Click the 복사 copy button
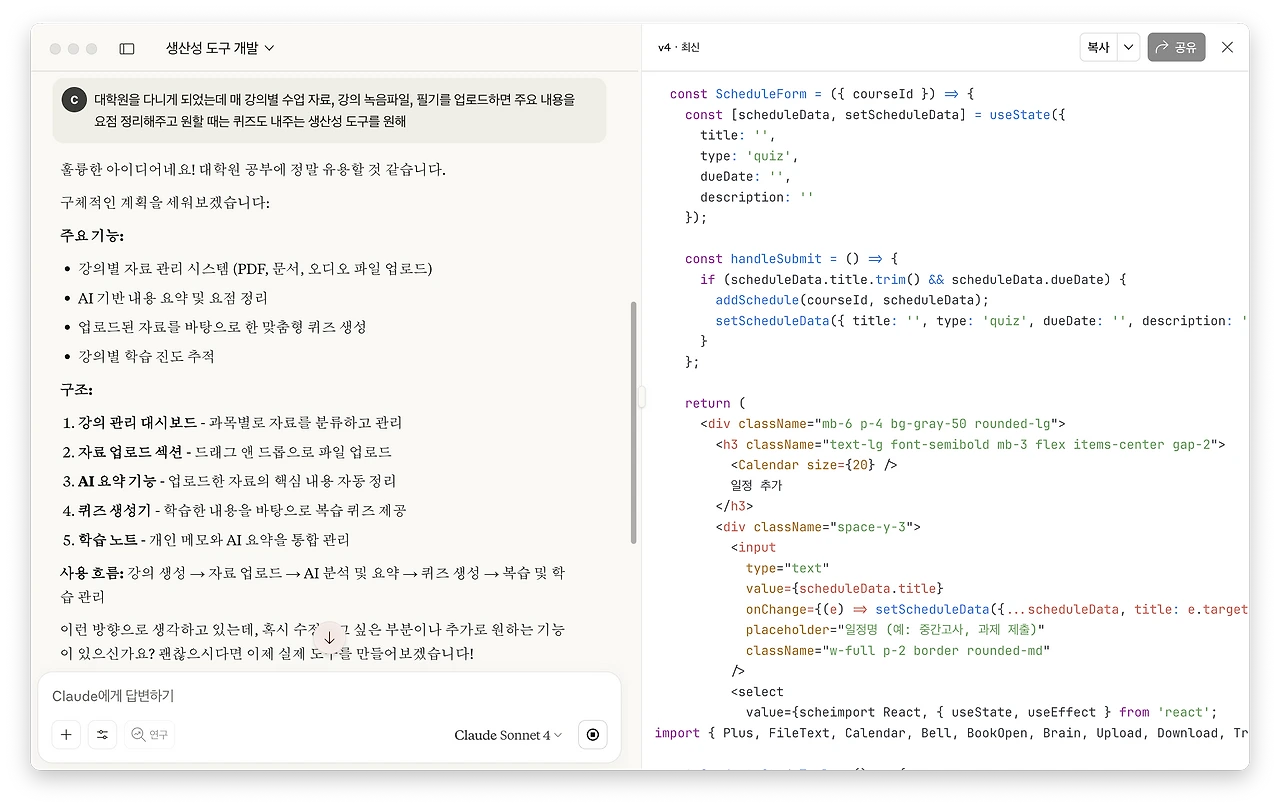 click(1098, 48)
